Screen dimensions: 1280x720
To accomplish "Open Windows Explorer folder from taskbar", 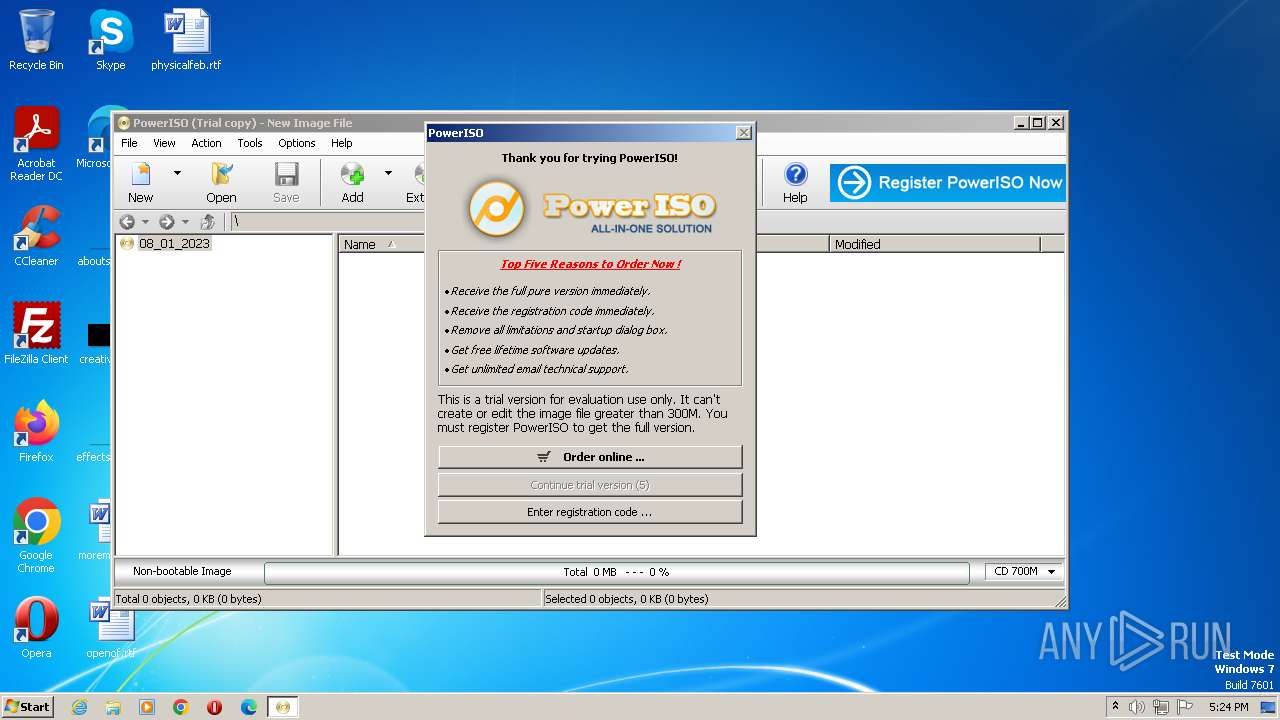I will [x=113, y=707].
